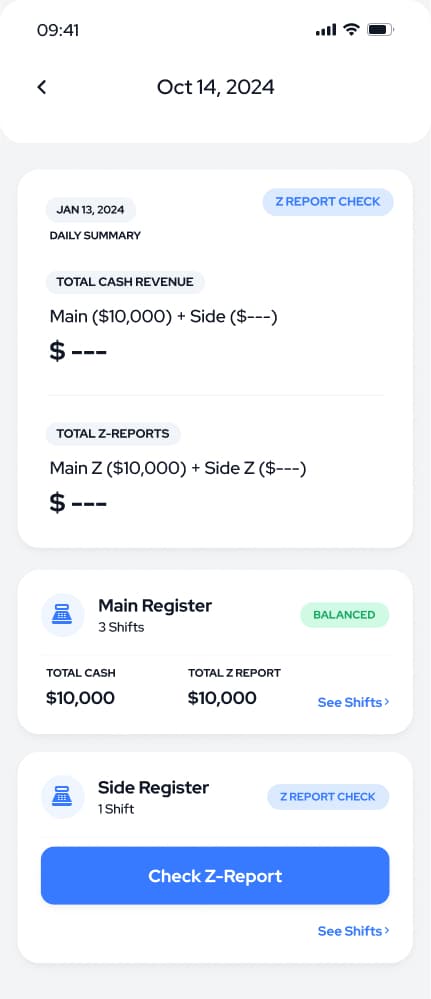Tap the Oct 14, 2024 header title
Viewport: 431px width, 999px height.
coord(216,87)
